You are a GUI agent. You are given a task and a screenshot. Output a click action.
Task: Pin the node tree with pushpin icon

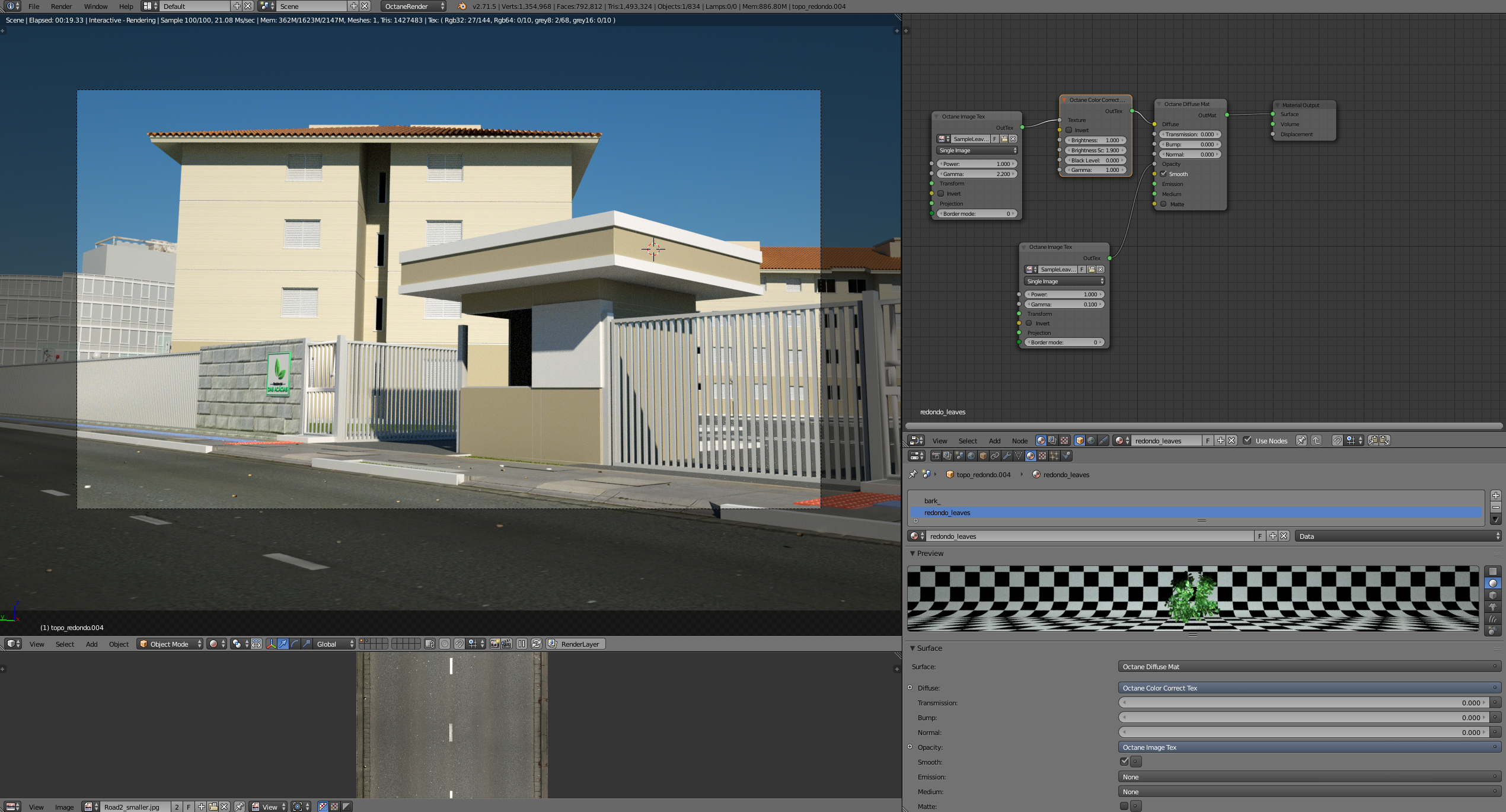point(1301,440)
